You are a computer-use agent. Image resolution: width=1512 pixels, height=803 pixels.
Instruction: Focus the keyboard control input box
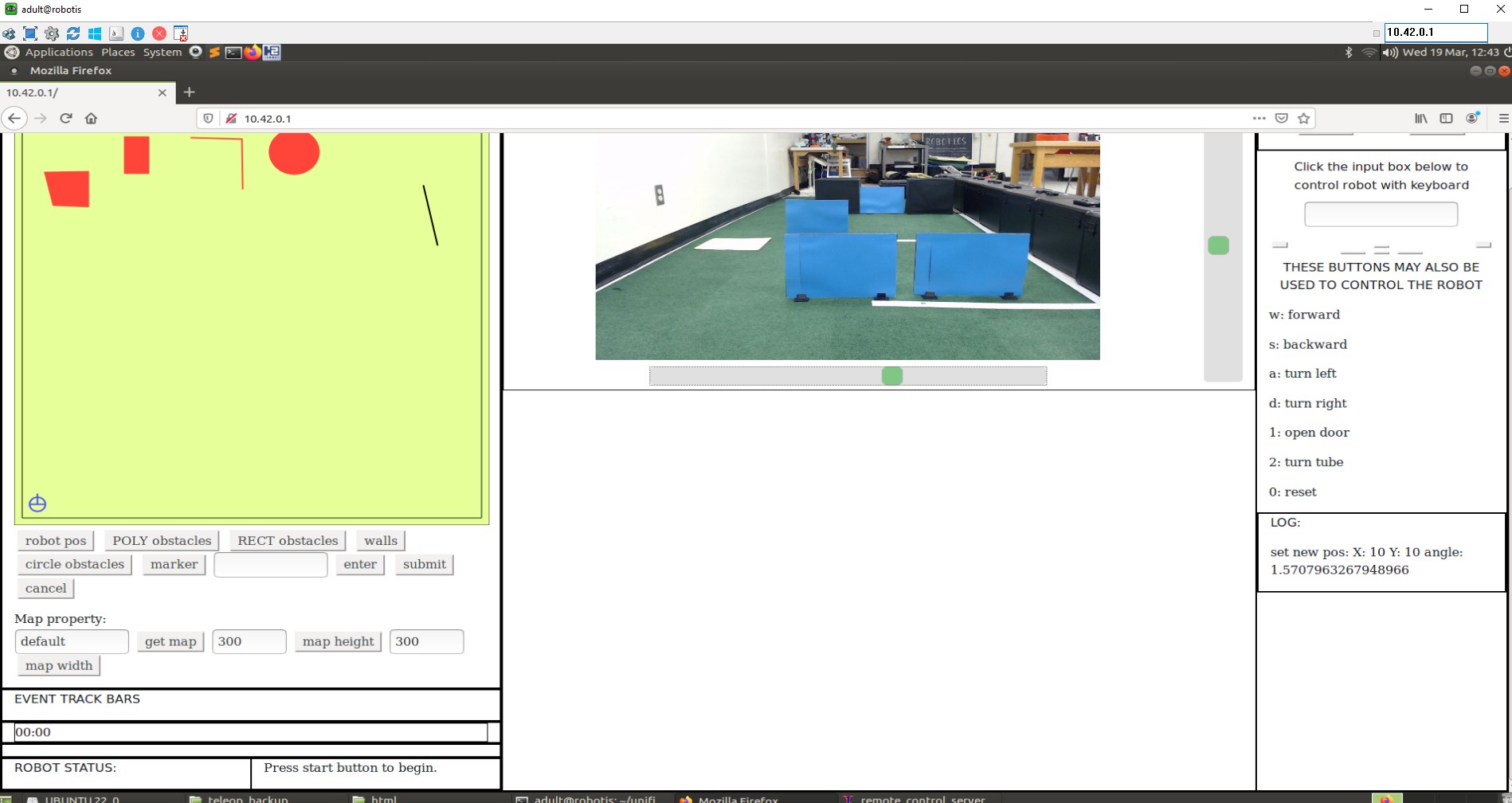(1381, 214)
